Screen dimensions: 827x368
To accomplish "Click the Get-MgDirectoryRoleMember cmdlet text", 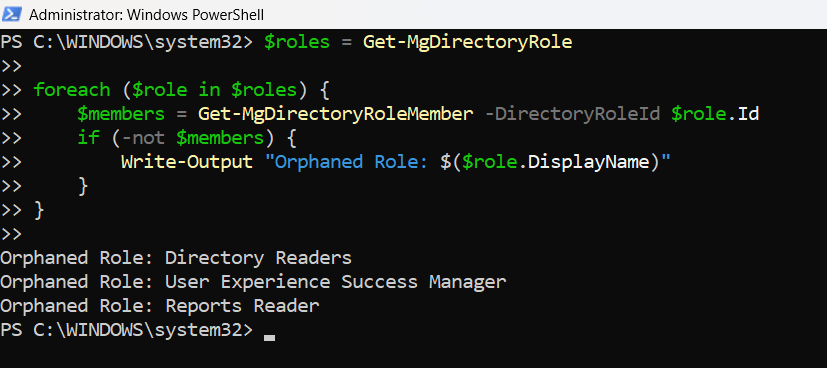I will pyautogui.click(x=335, y=113).
